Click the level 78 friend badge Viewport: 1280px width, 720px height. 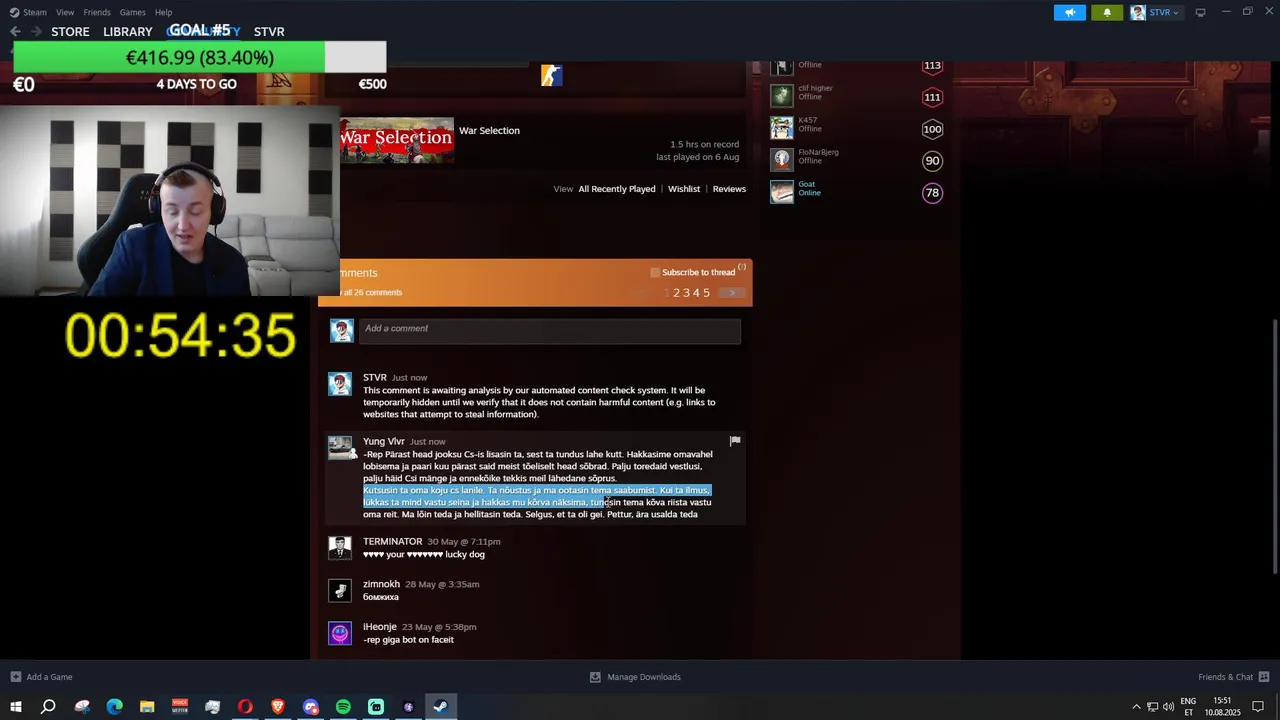(932, 193)
